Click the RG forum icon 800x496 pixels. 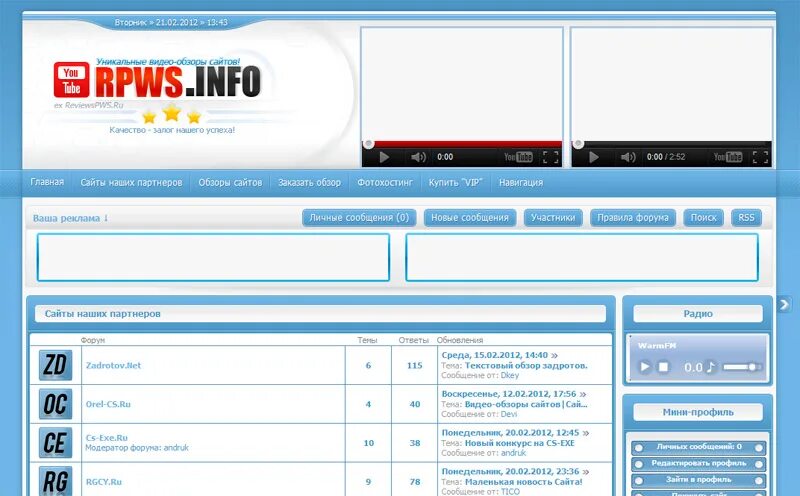coord(55,481)
